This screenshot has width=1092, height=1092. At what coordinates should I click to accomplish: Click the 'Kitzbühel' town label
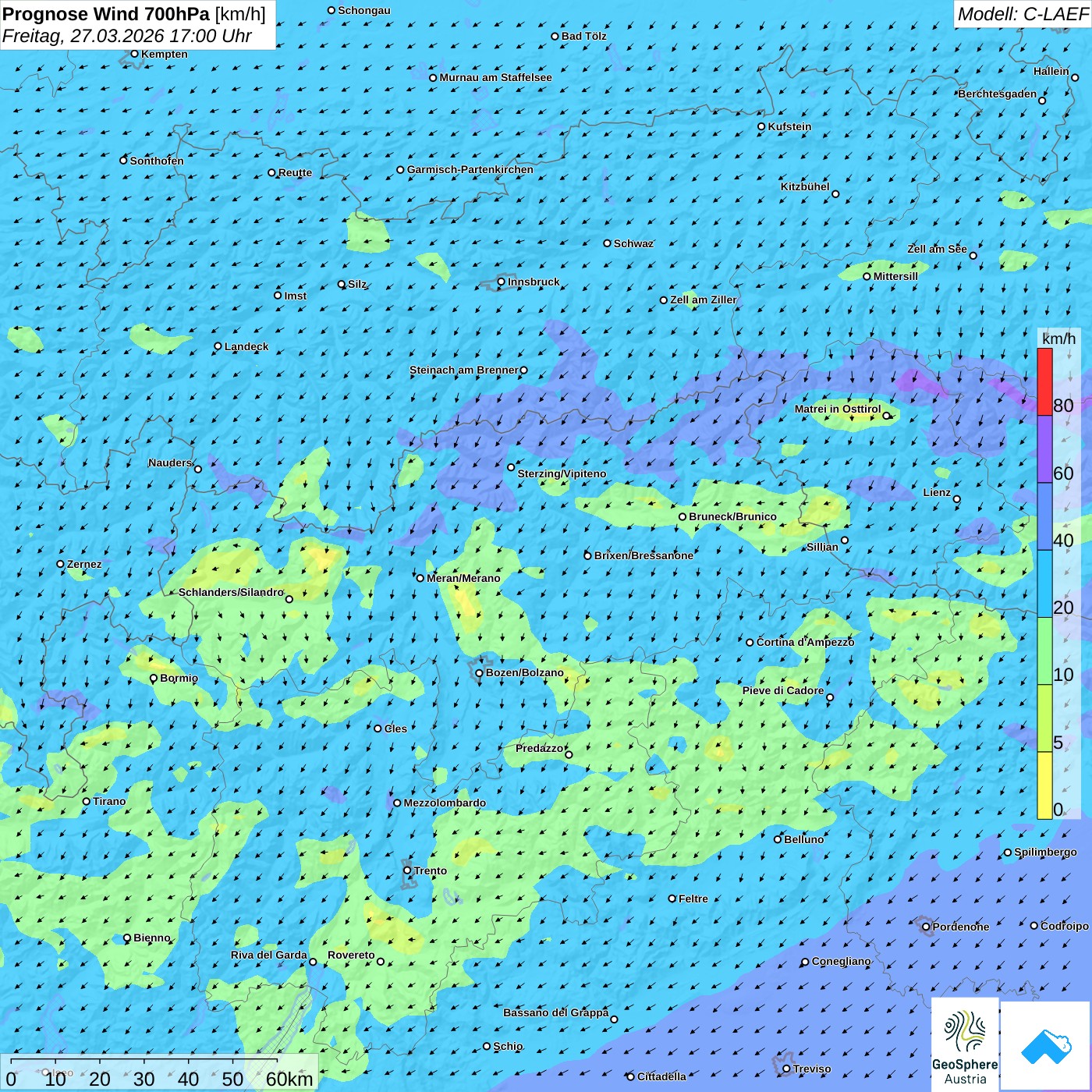(805, 186)
